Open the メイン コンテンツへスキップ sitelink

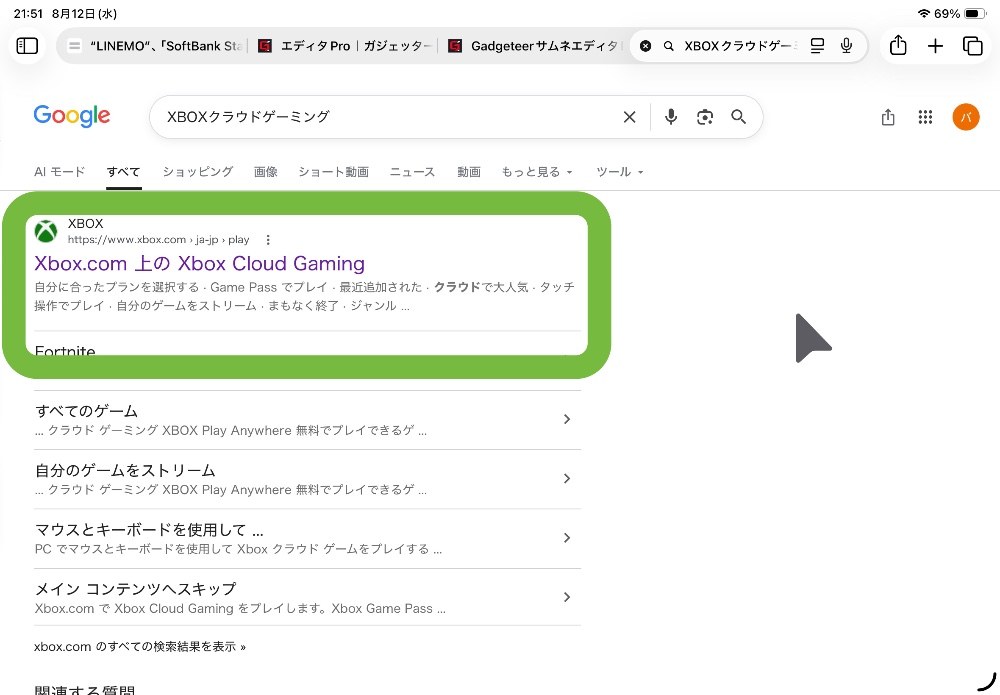click(x=135, y=589)
